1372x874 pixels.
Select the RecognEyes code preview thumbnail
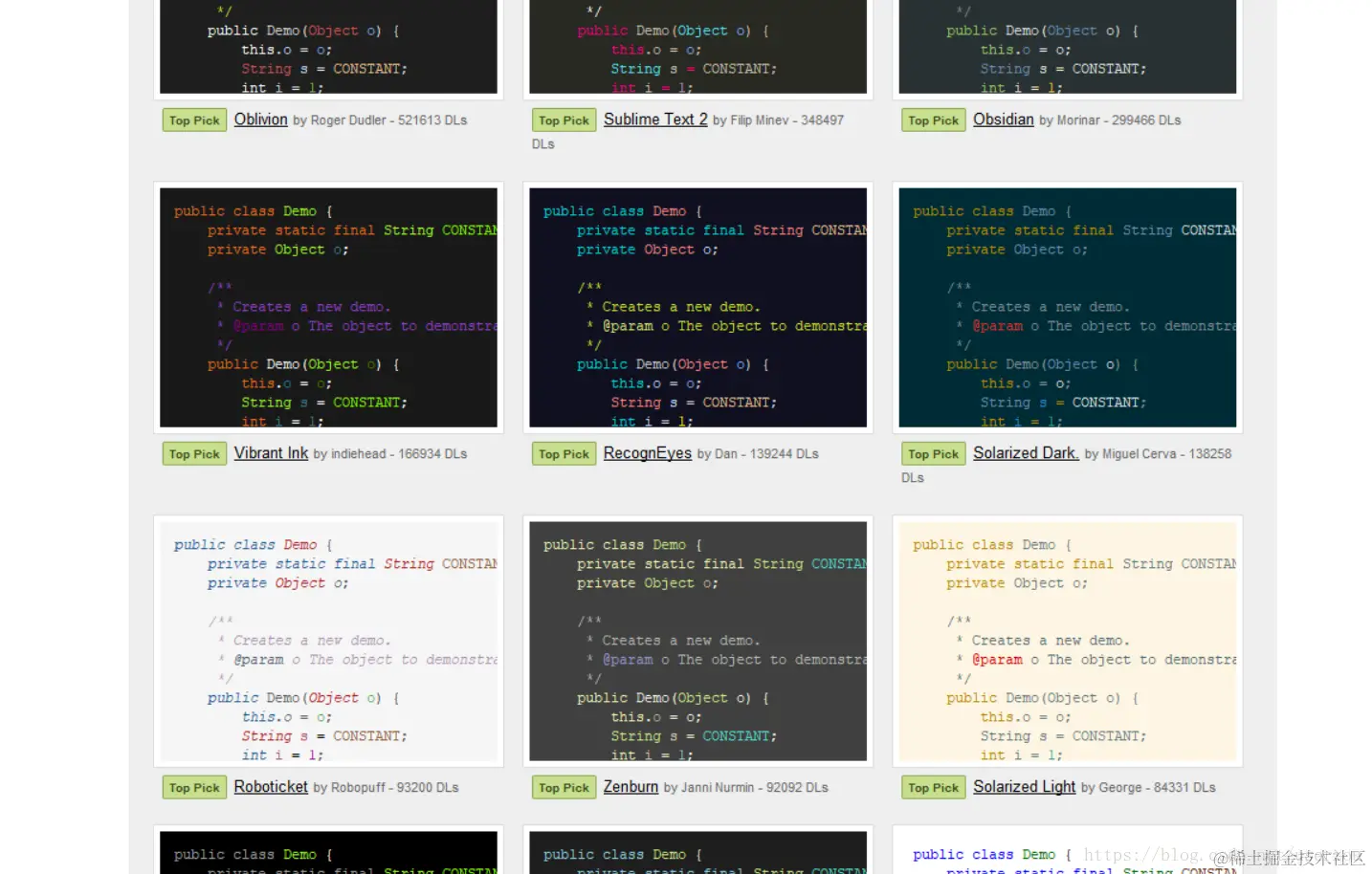point(697,307)
